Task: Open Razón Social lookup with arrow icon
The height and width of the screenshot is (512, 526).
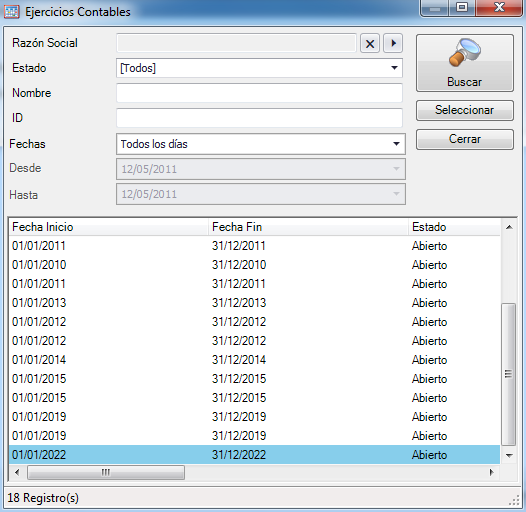Action: click(393, 43)
